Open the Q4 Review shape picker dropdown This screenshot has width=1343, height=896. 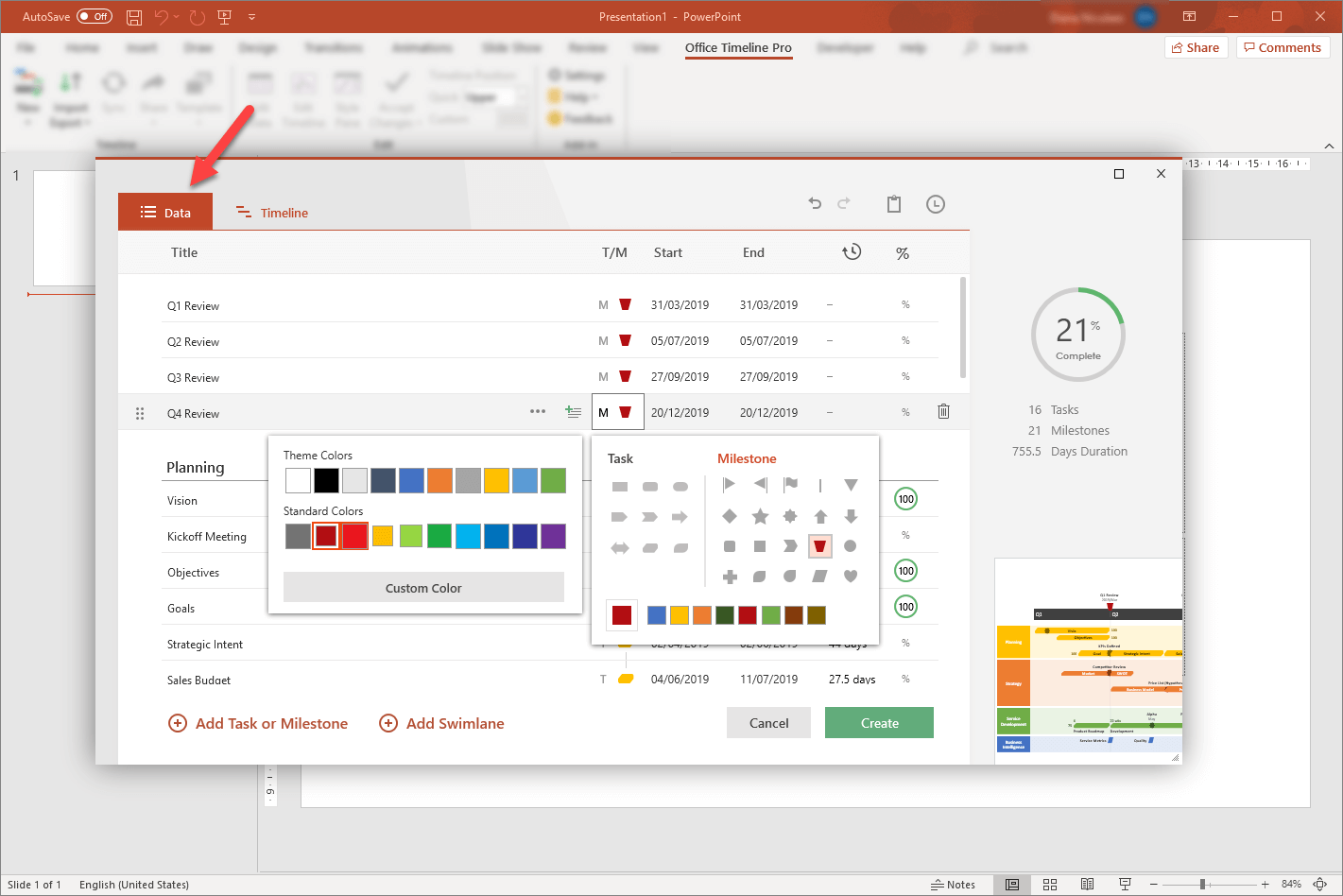pos(626,412)
